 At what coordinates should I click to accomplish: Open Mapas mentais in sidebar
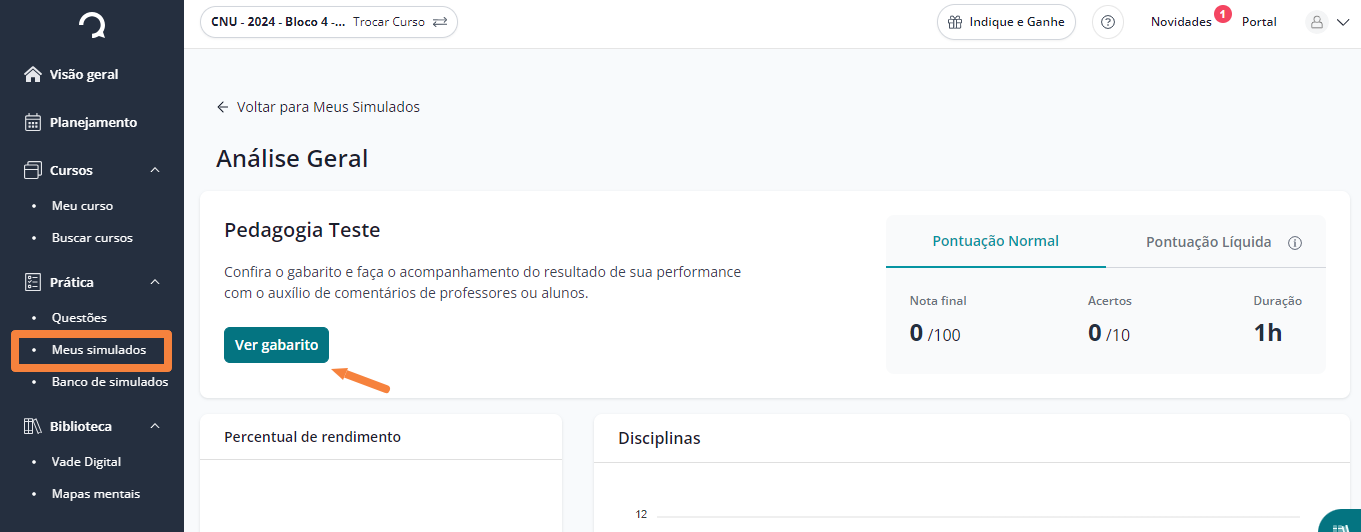pyautogui.click(x=96, y=494)
